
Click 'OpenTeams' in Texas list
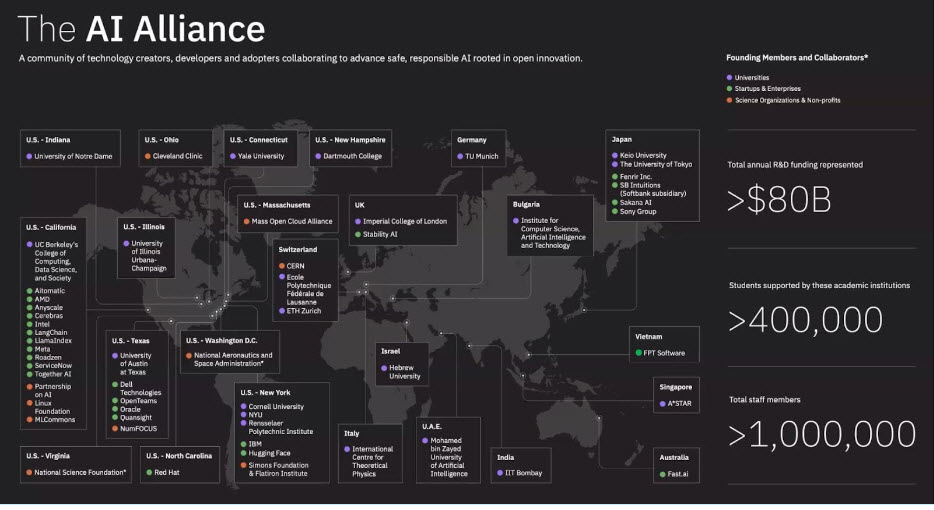[139, 401]
